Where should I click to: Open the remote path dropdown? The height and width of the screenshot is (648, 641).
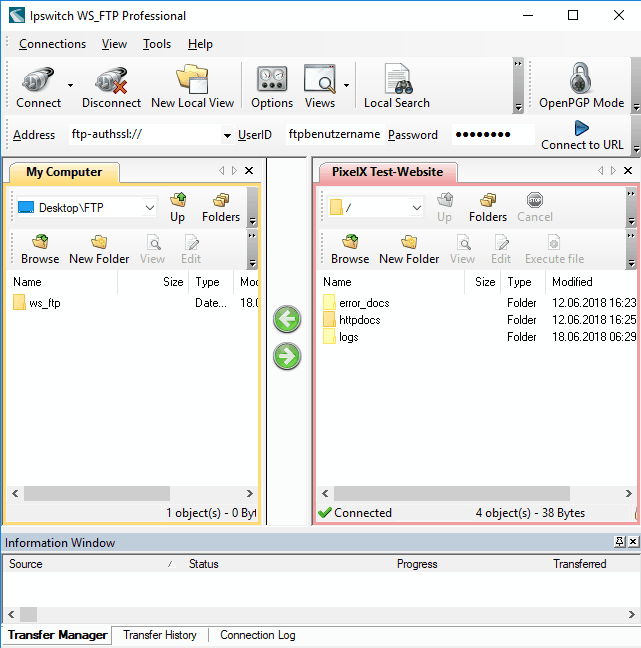pyautogui.click(x=417, y=207)
